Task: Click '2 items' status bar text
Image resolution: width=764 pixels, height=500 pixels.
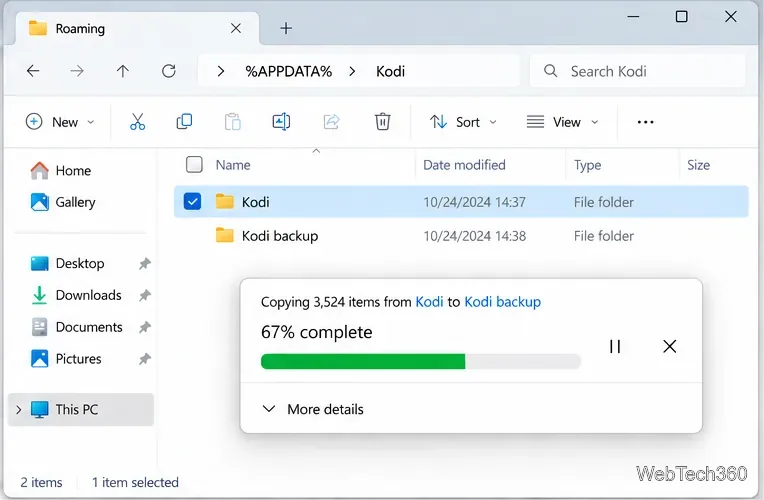Action: click(x=41, y=482)
